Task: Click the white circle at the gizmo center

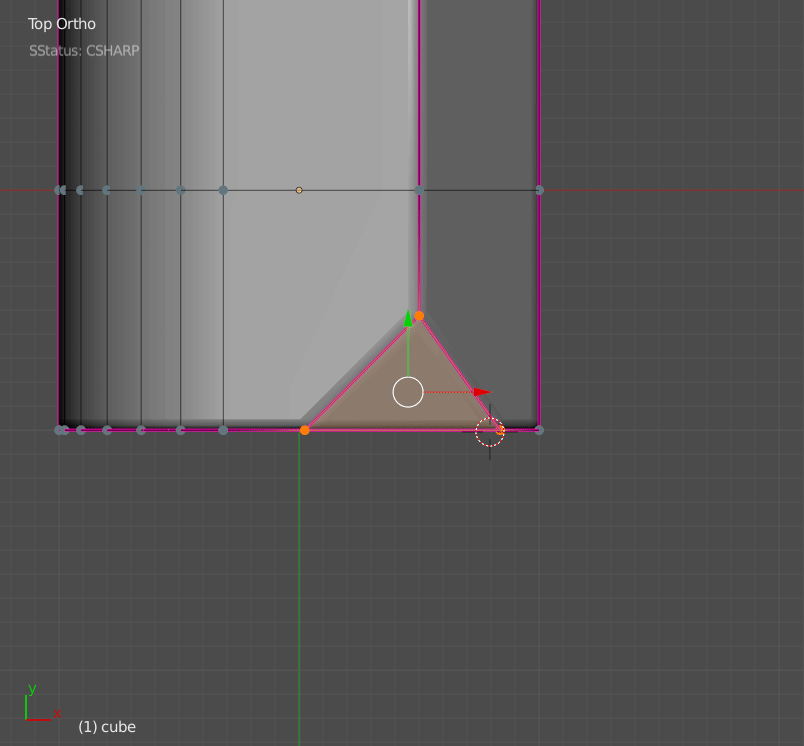Action: click(408, 392)
